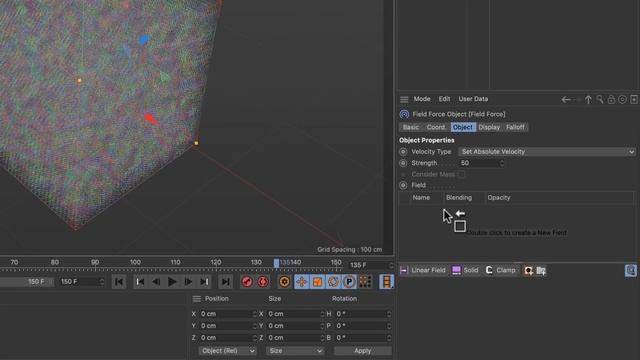
Task: Go to start of animation
Action: (119, 282)
